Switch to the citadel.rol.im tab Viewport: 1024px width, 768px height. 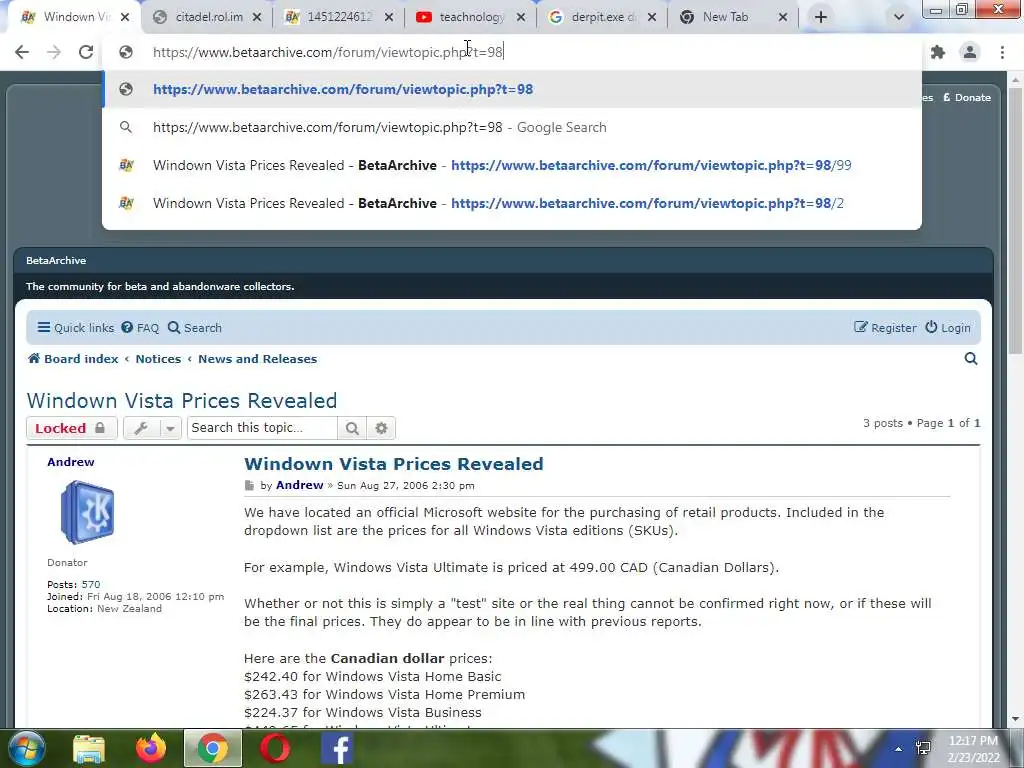(x=206, y=17)
